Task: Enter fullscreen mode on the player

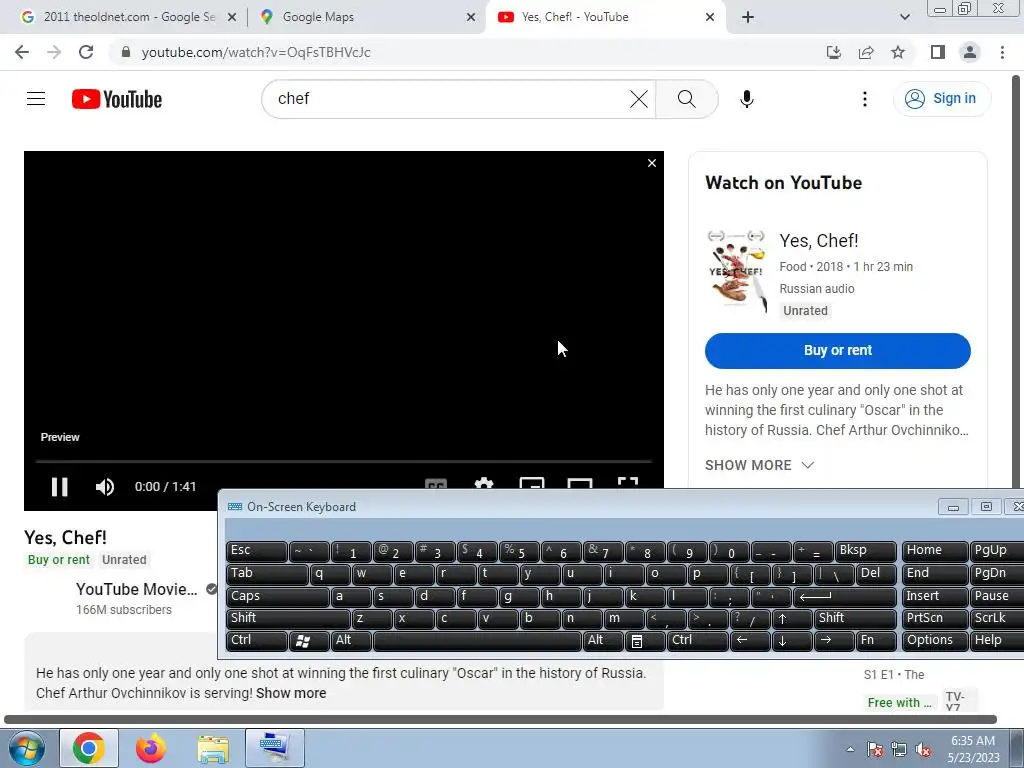Action: click(x=628, y=483)
